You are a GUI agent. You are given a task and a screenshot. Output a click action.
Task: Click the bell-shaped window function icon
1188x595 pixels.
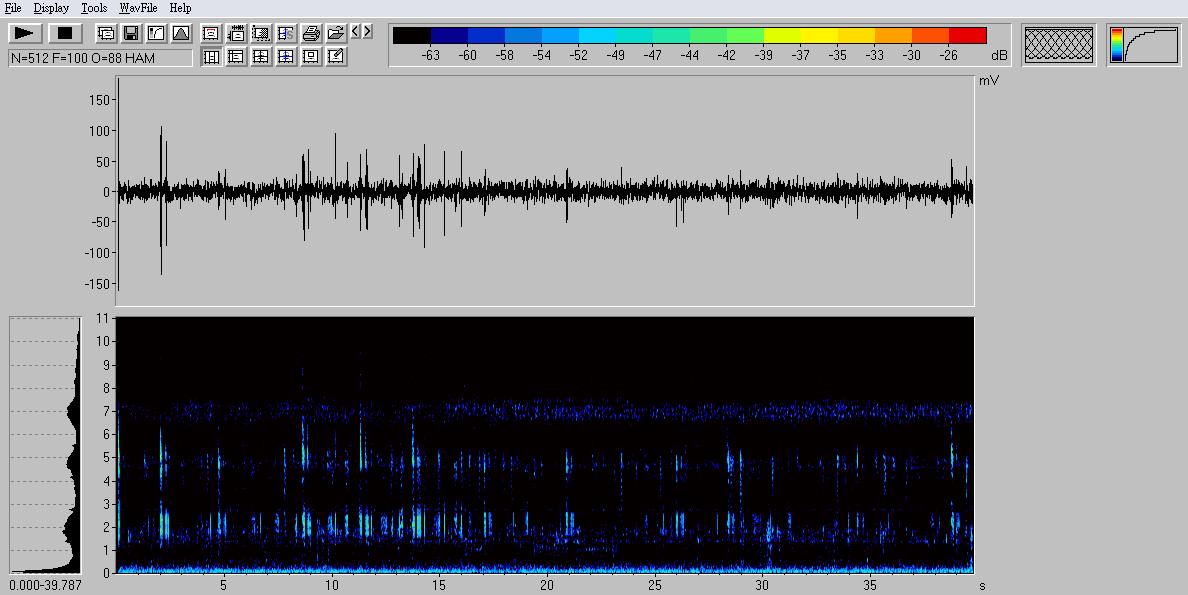click(x=180, y=33)
